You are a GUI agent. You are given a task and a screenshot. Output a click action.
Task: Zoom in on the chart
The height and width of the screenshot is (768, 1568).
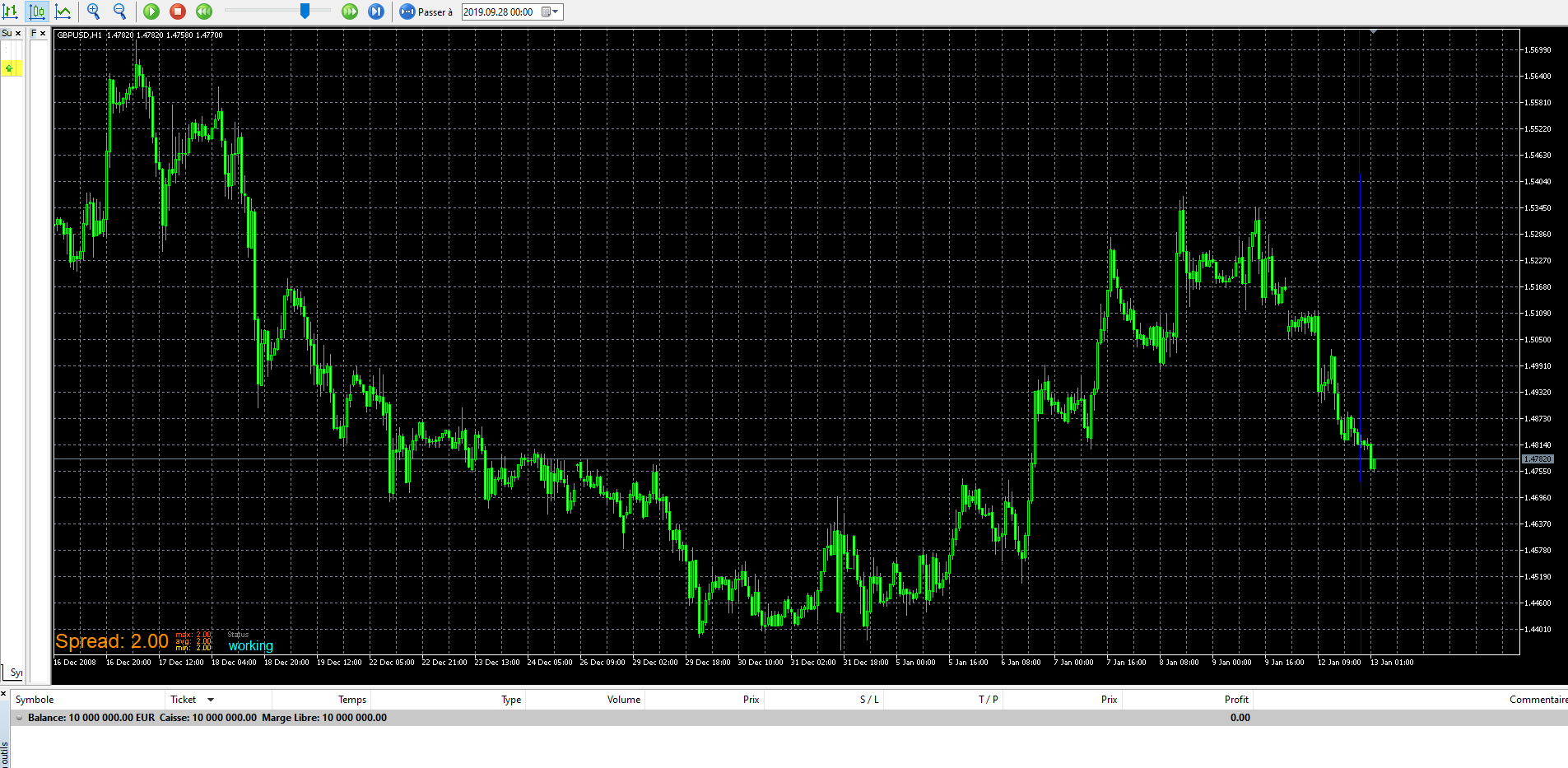tap(94, 12)
